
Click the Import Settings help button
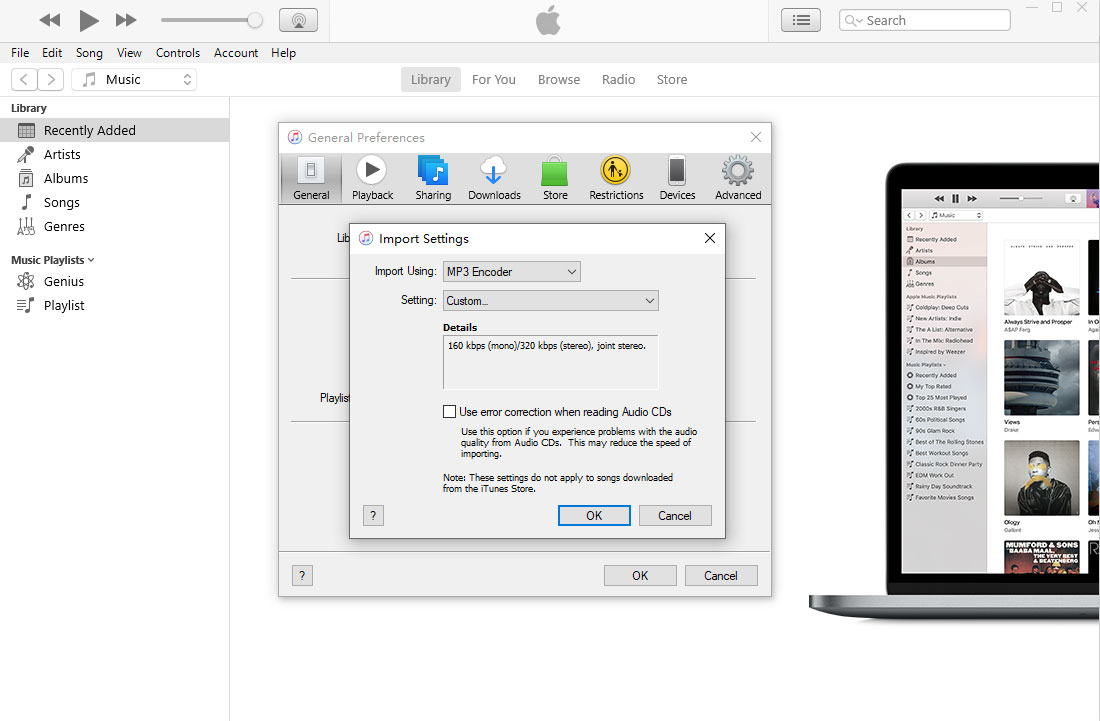pyautogui.click(x=373, y=516)
